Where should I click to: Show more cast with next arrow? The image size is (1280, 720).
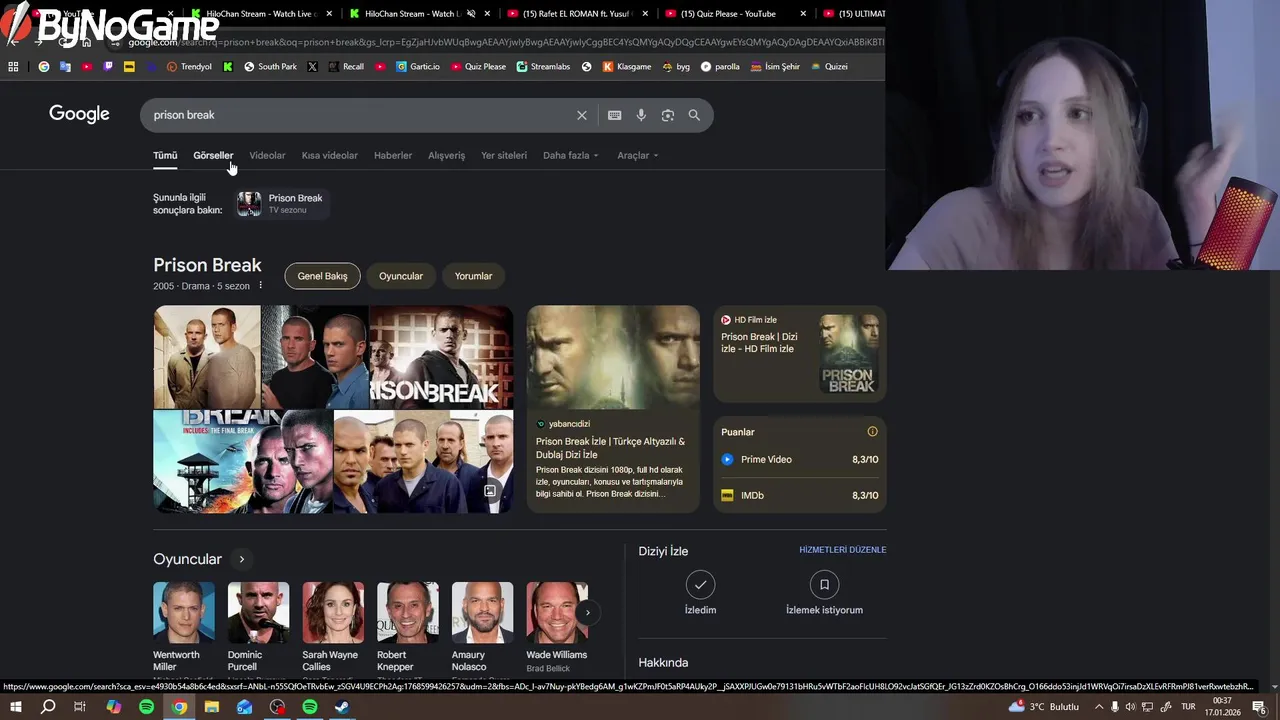click(x=588, y=612)
